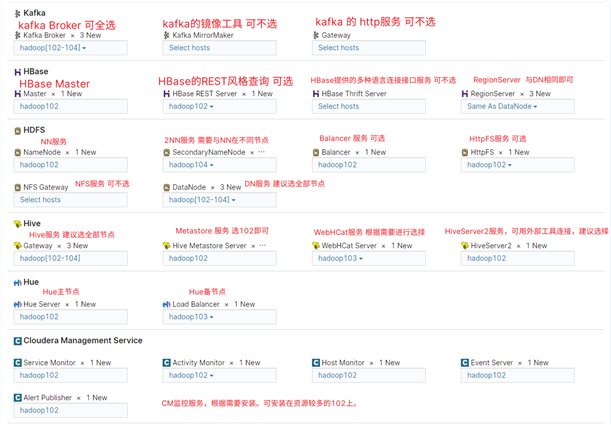Click Event Server hadoop102 host field
611x425 pixels.
[517, 375]
